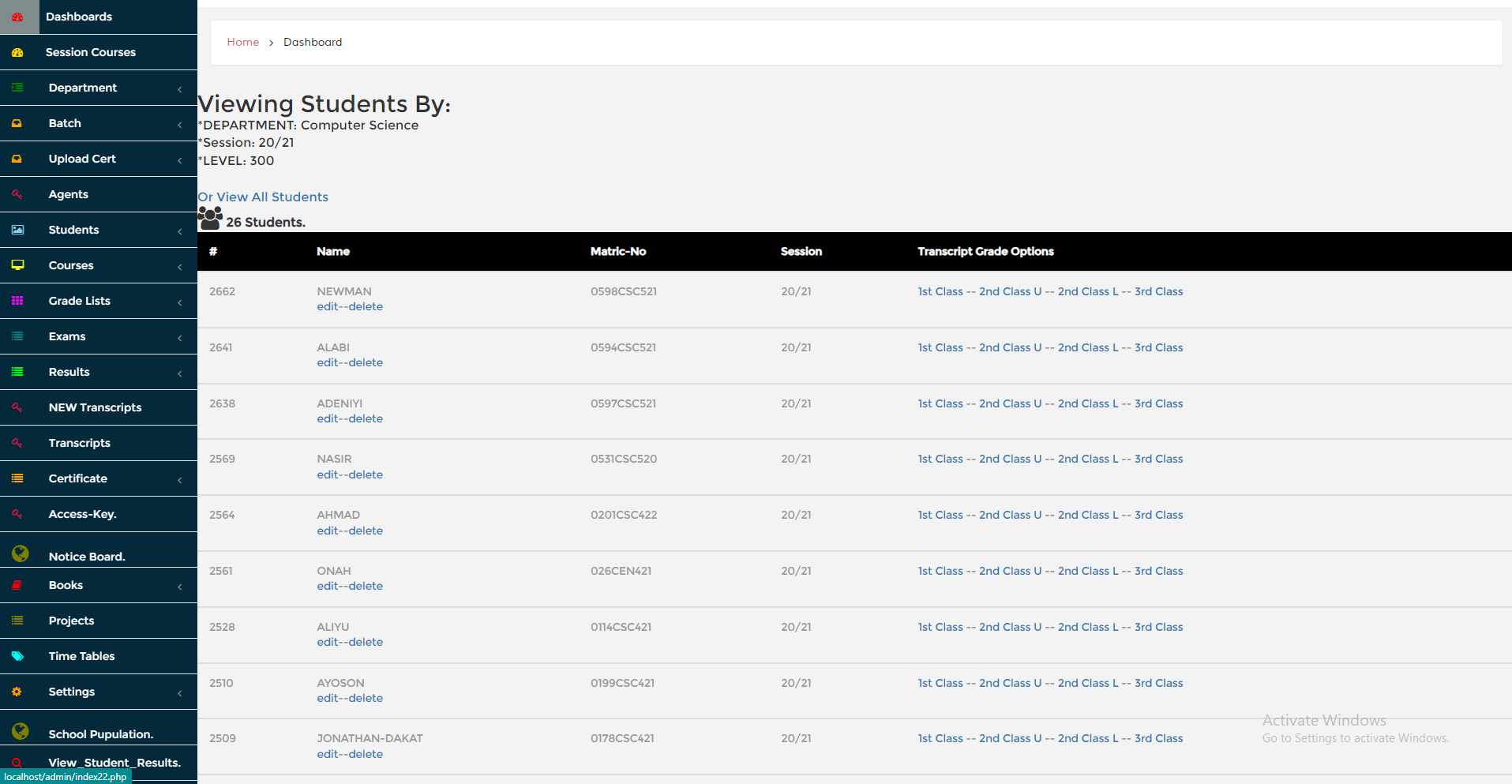The height and width of the screenshot is (784, 1512).
Task: Click the Courses monitor icon
Action: pos(17,265)
